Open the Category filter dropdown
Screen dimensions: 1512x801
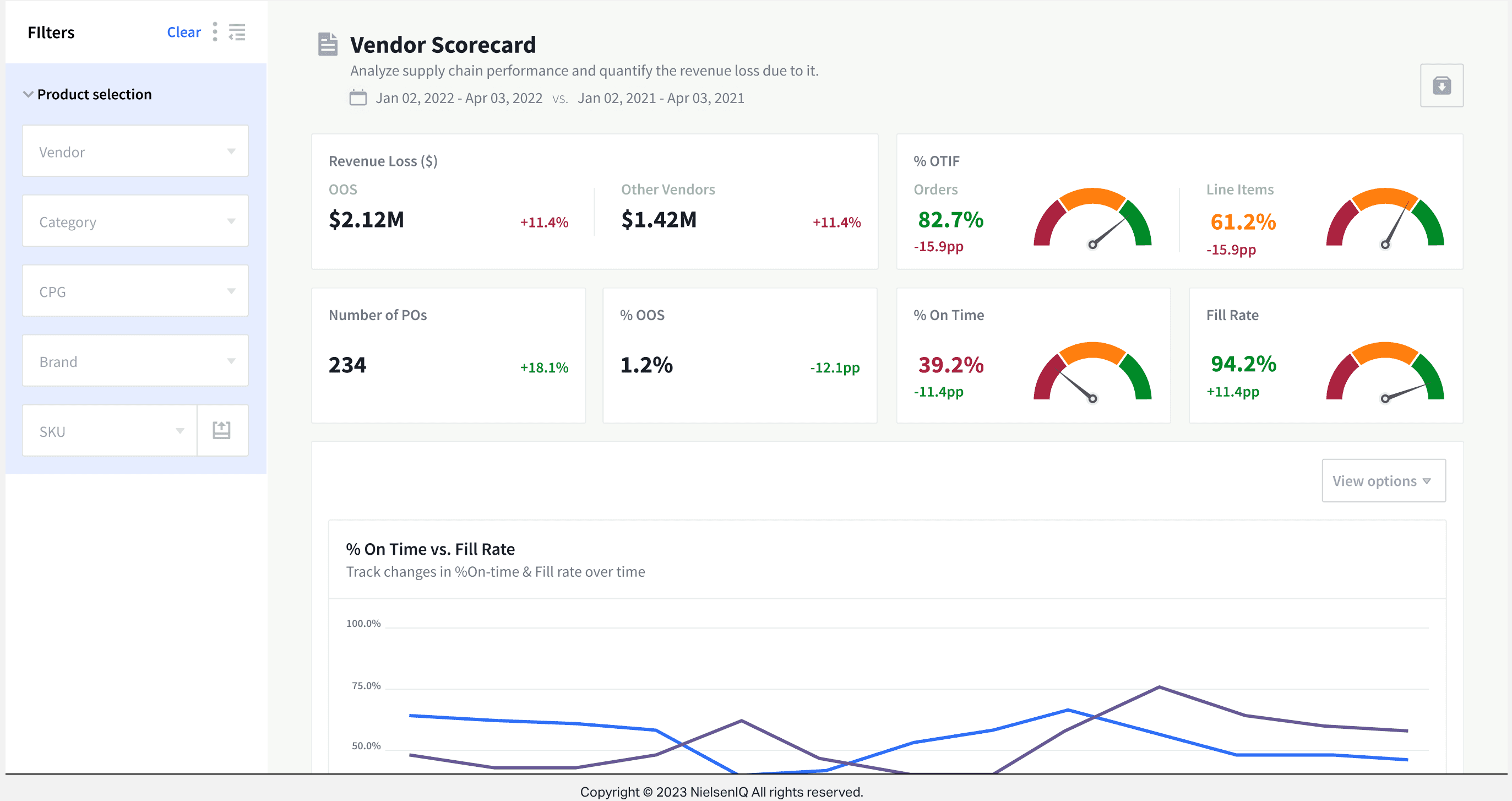[135, 221]
